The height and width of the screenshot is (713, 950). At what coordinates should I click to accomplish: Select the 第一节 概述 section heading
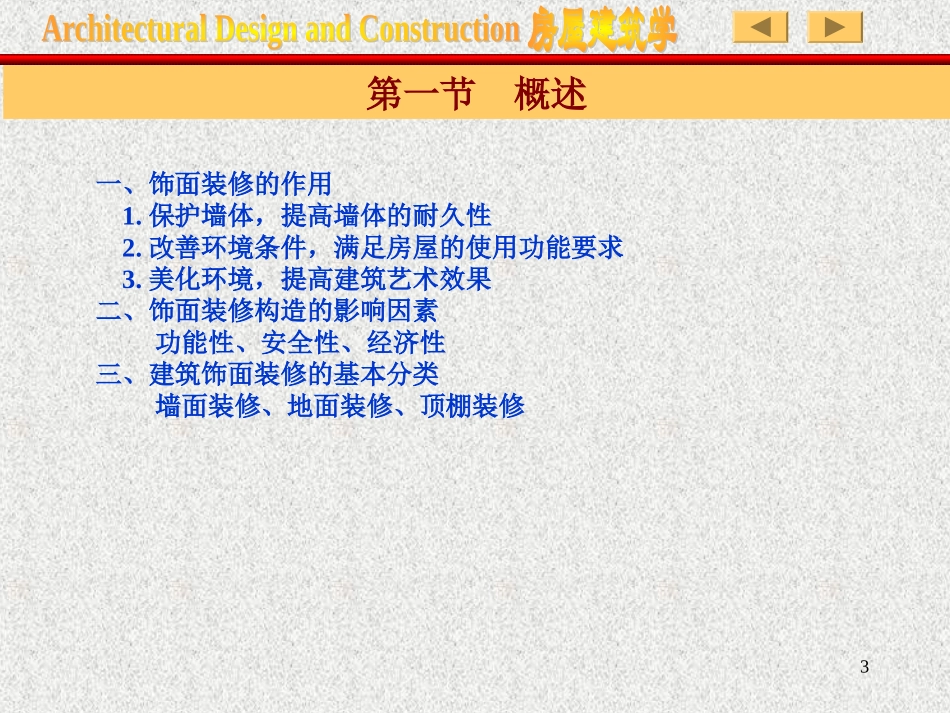coord(476,94)
